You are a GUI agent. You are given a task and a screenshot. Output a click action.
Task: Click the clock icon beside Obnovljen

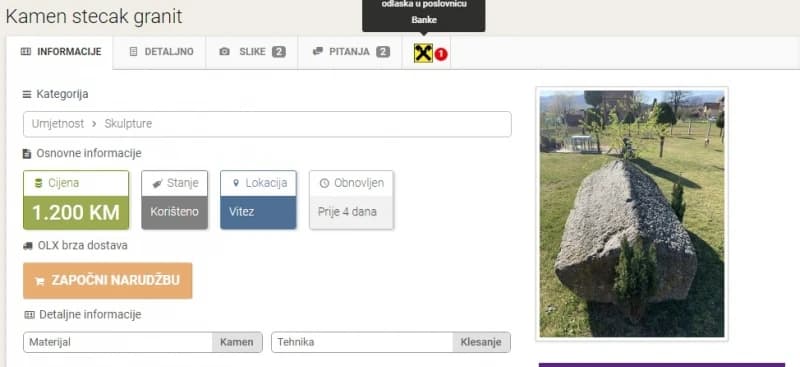click(x=324, y=183)
